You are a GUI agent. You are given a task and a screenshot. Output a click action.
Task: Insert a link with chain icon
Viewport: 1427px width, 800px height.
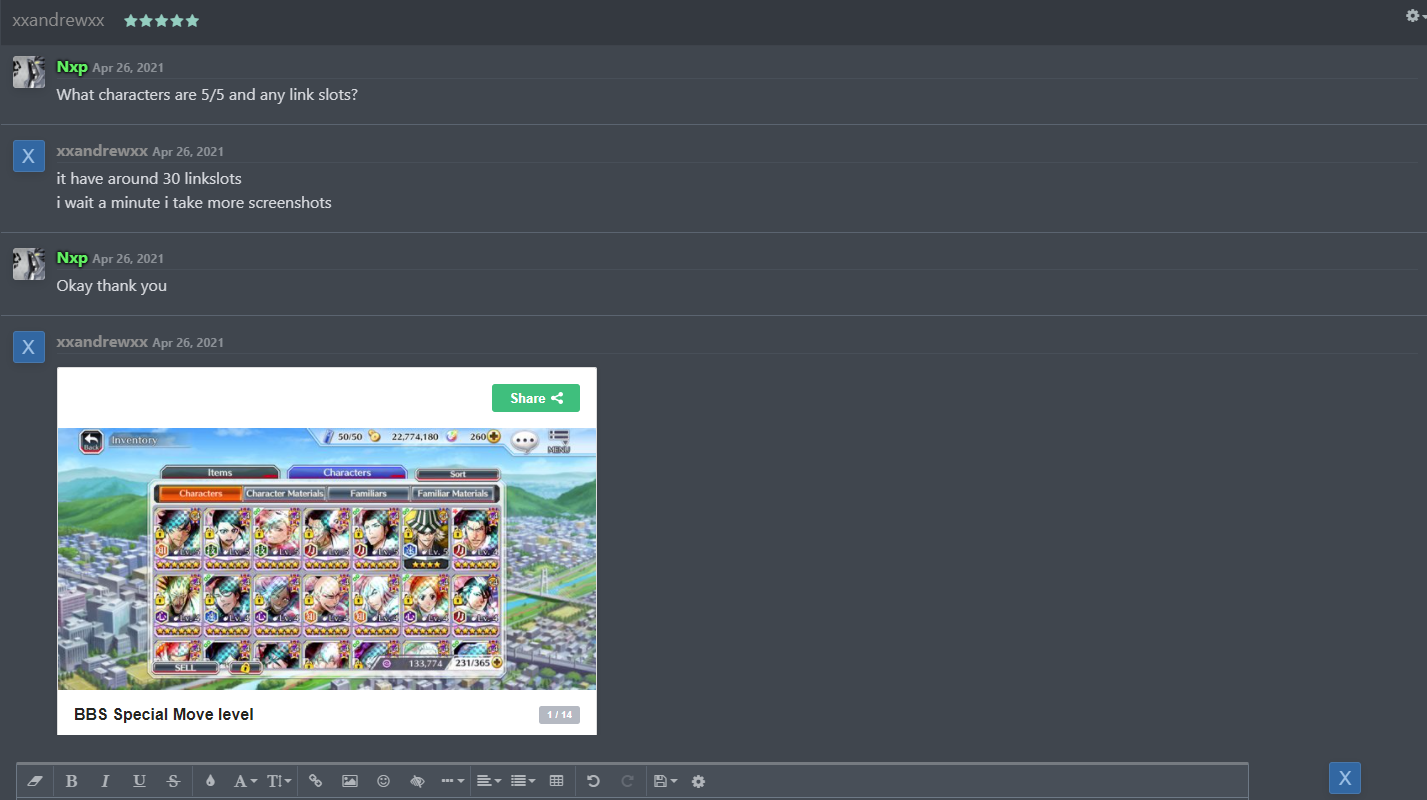pyautogui.click(x=316, y=781)
